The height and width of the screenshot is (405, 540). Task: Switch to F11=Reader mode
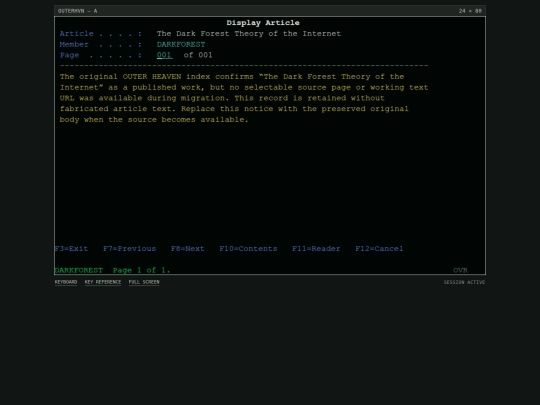click(316, 249)
